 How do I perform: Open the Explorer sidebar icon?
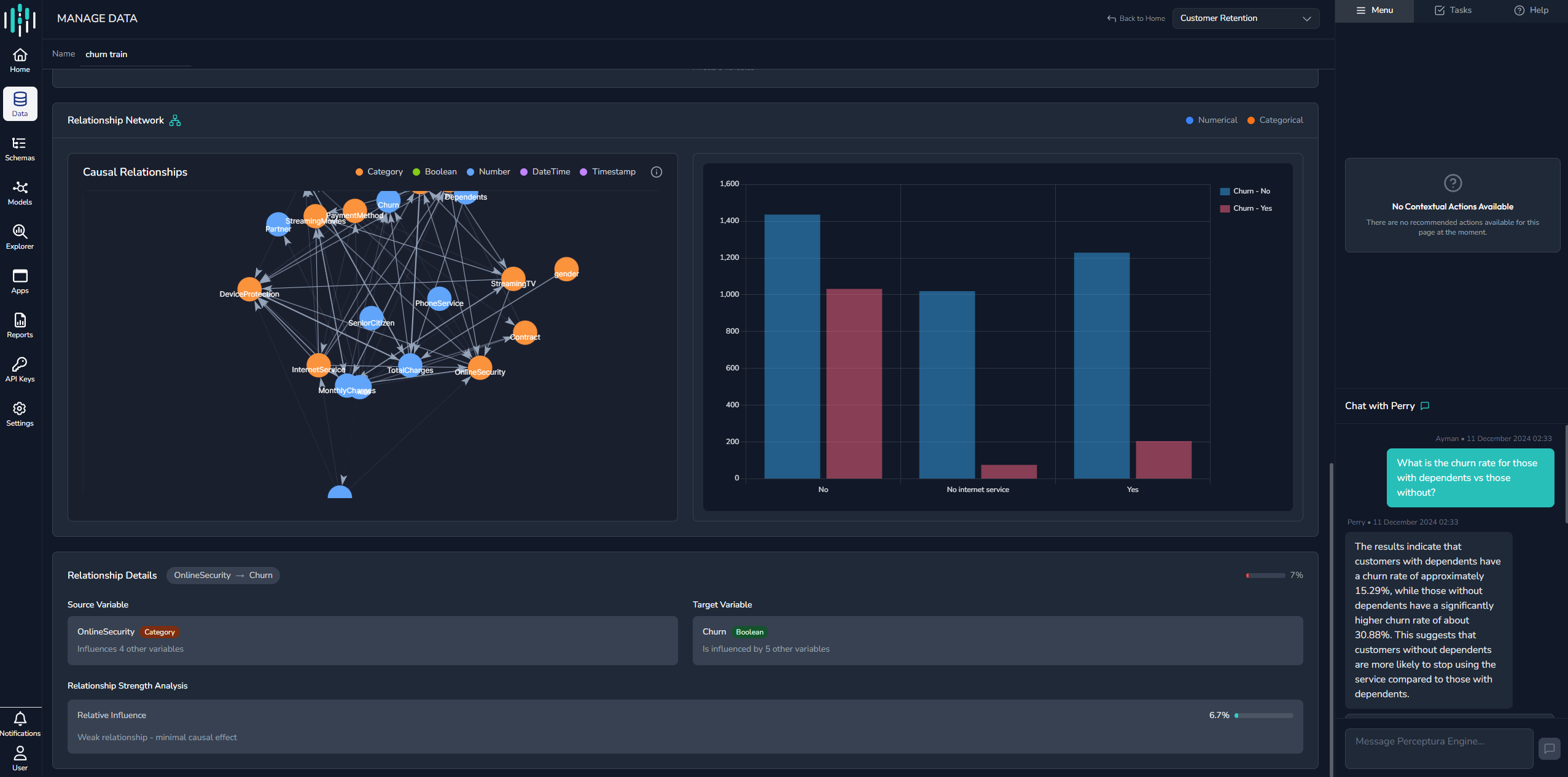[x=20, y=237]
